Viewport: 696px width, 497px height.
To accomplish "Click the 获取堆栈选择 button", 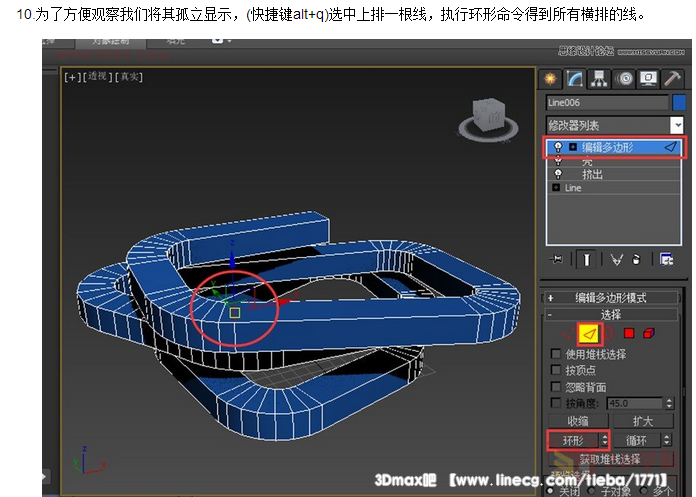I will pyautogui.click(x=611, y=459).
